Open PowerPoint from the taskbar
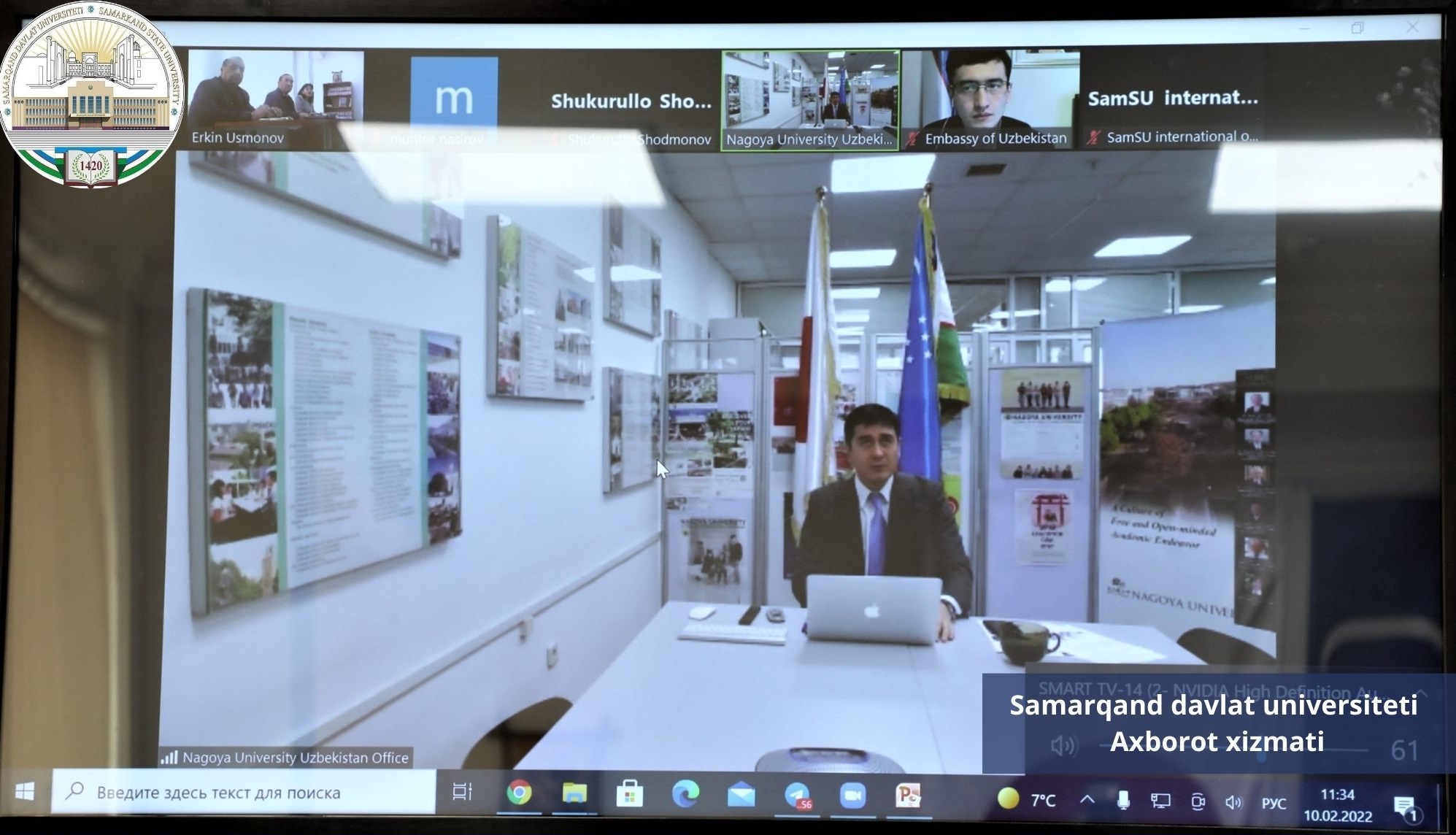 909,796
